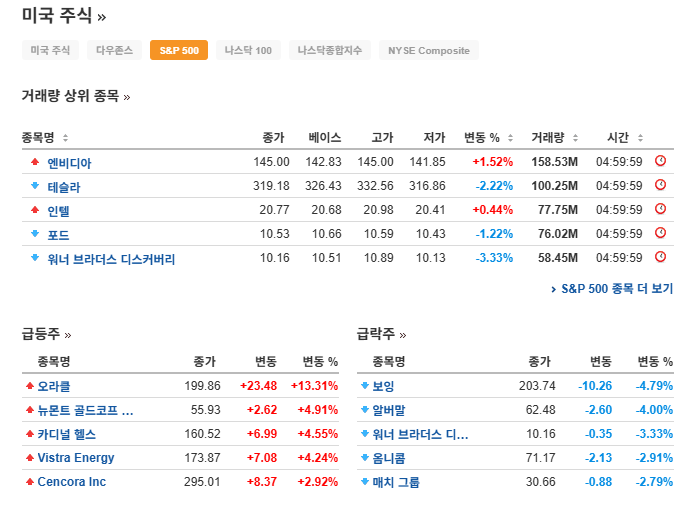Switch to the 다우존스 tab
690x510 pixels.
(x=114, y=50)
